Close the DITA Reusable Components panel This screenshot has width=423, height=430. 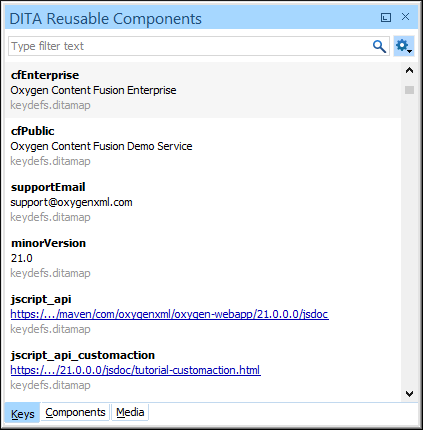tap(405, 17)
